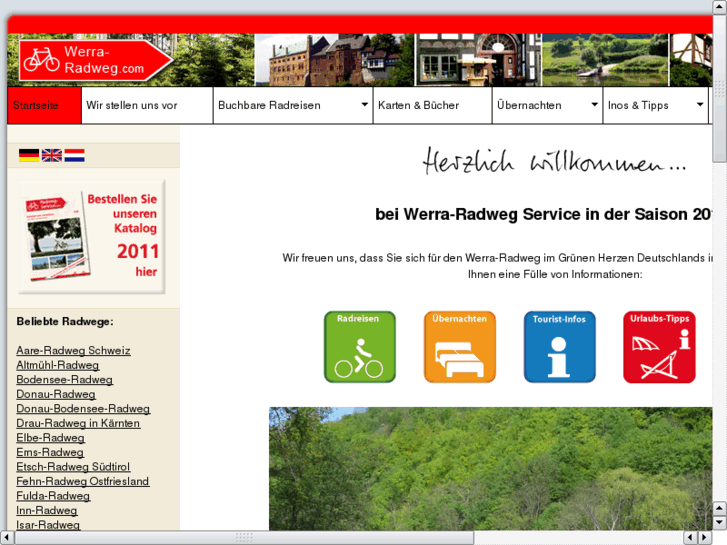The image size is (727, 545).
Task: Open Fehn-Radweg Ostfriesland link
Action: click(83, 481)
